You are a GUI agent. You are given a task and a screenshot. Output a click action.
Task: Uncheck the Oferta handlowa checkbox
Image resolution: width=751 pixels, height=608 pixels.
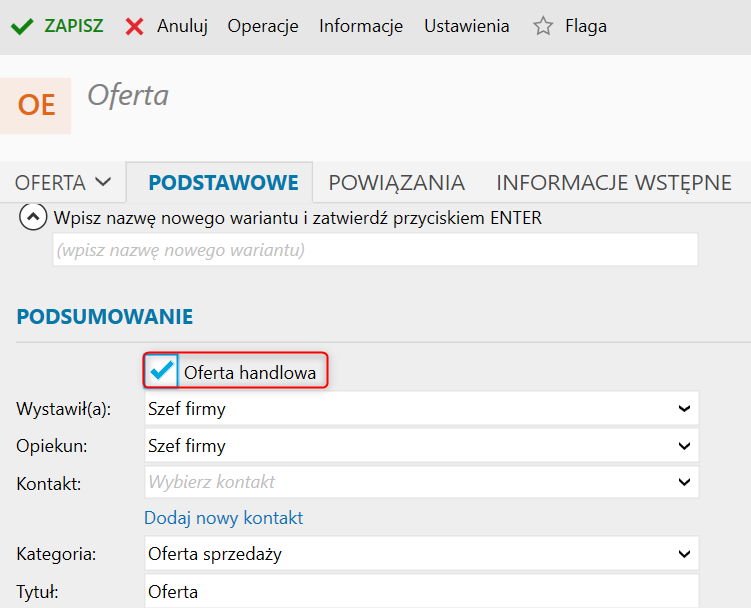pos(161,370)
